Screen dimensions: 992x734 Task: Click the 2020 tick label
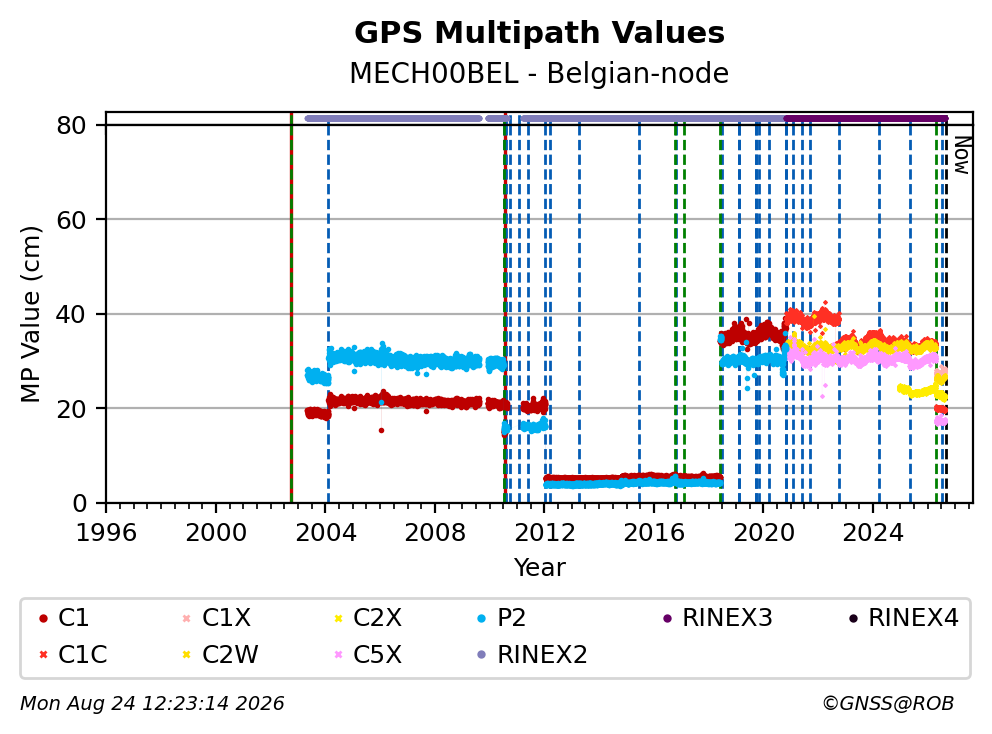[764, 533]
